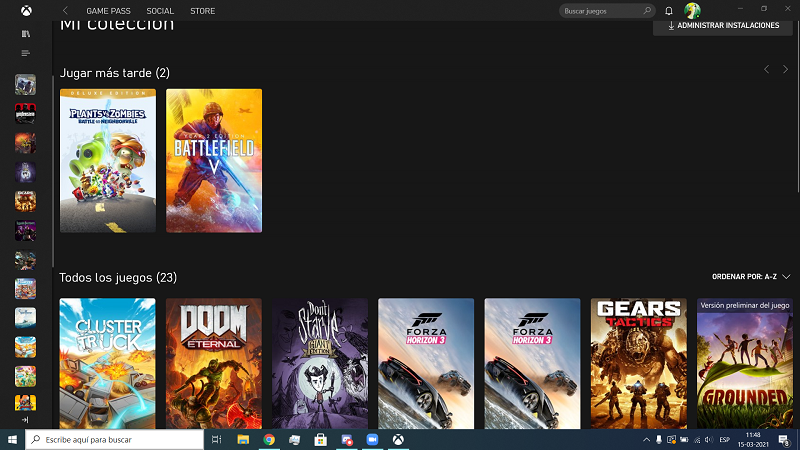Open File Explorer from the taskbar
This screenshot has height=450, width=800.
coord(243,439)
